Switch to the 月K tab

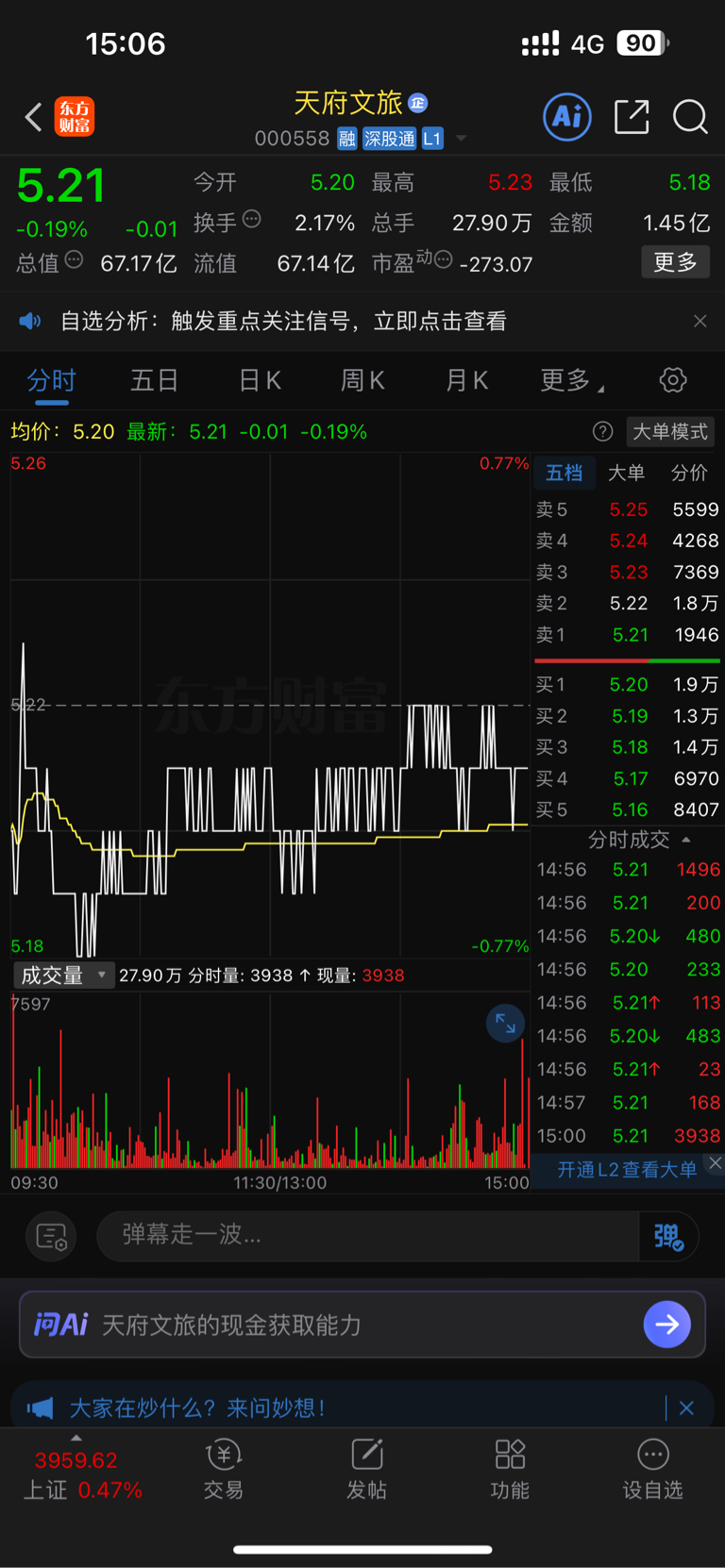tap(466, 381)
